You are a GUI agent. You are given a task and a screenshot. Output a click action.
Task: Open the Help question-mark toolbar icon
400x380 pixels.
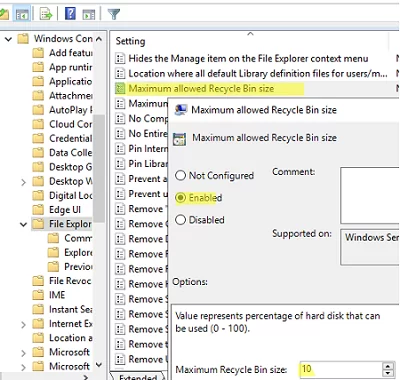point(70,14)
